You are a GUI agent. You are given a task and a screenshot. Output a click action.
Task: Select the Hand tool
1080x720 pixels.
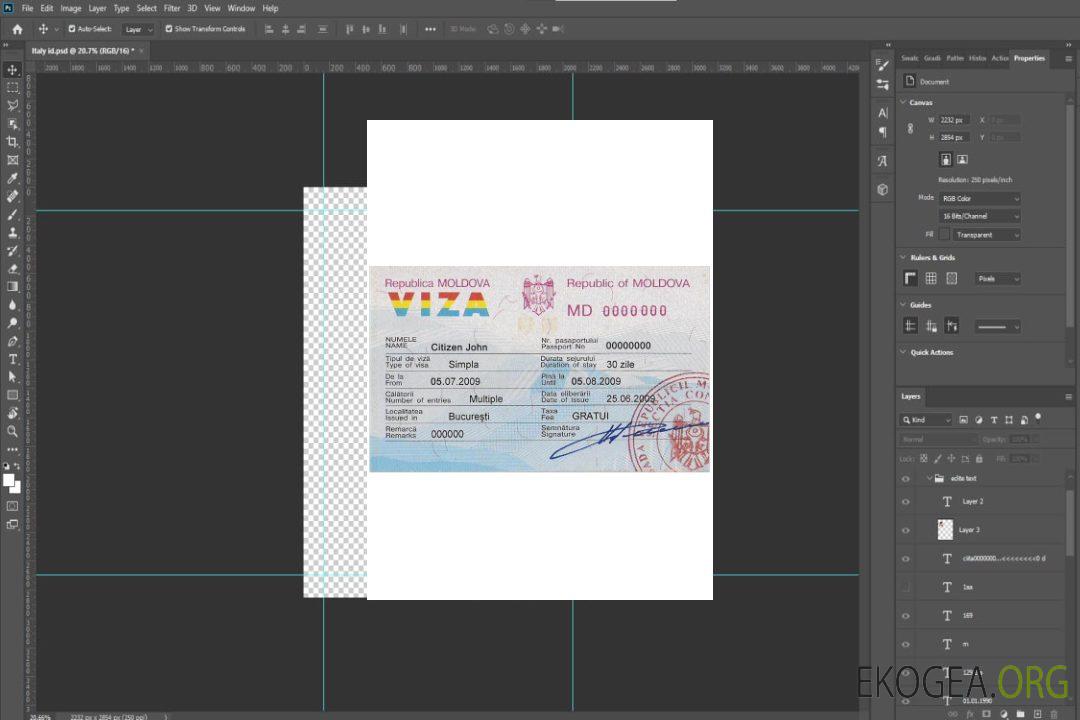point(12,413)
